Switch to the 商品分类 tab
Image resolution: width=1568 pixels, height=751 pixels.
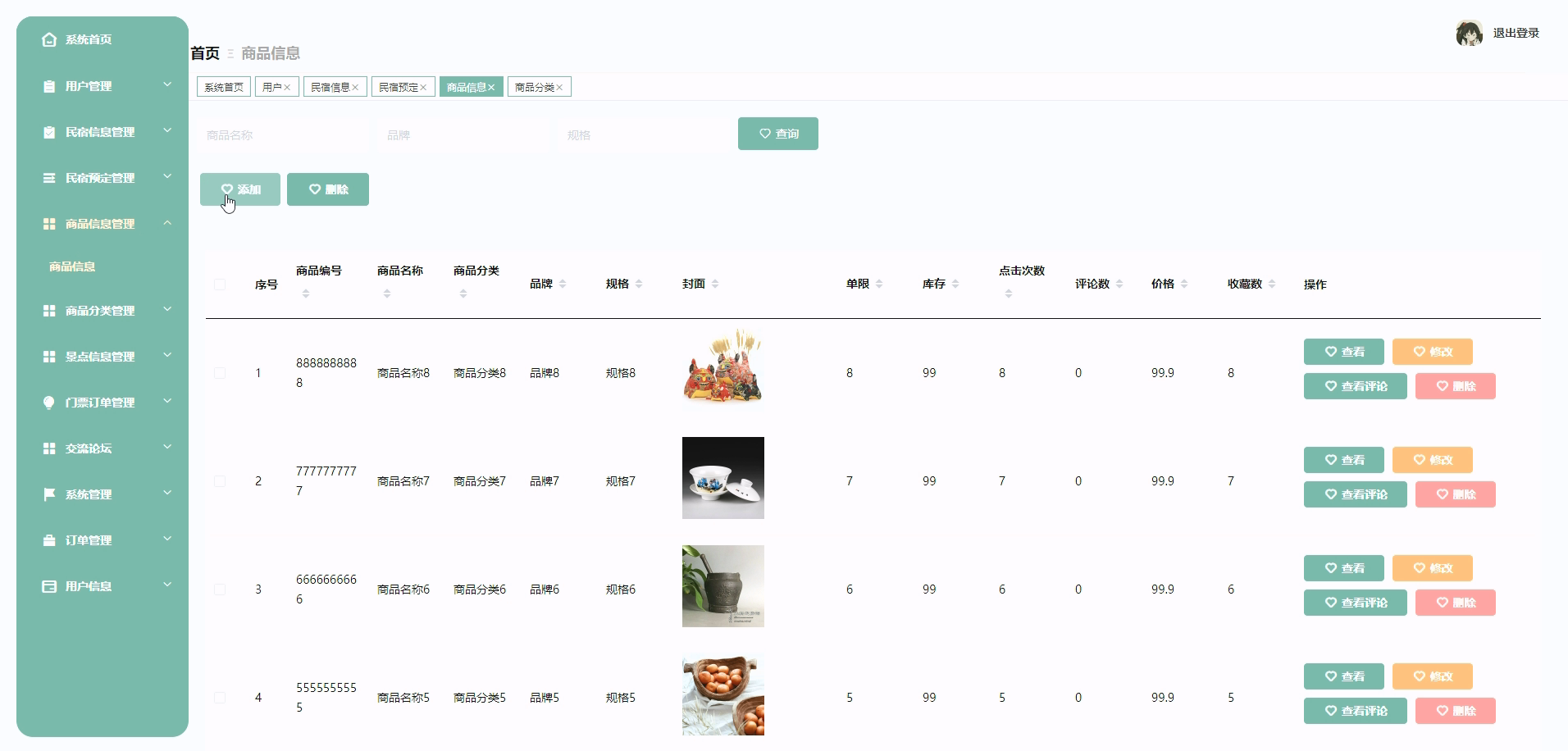535,86
